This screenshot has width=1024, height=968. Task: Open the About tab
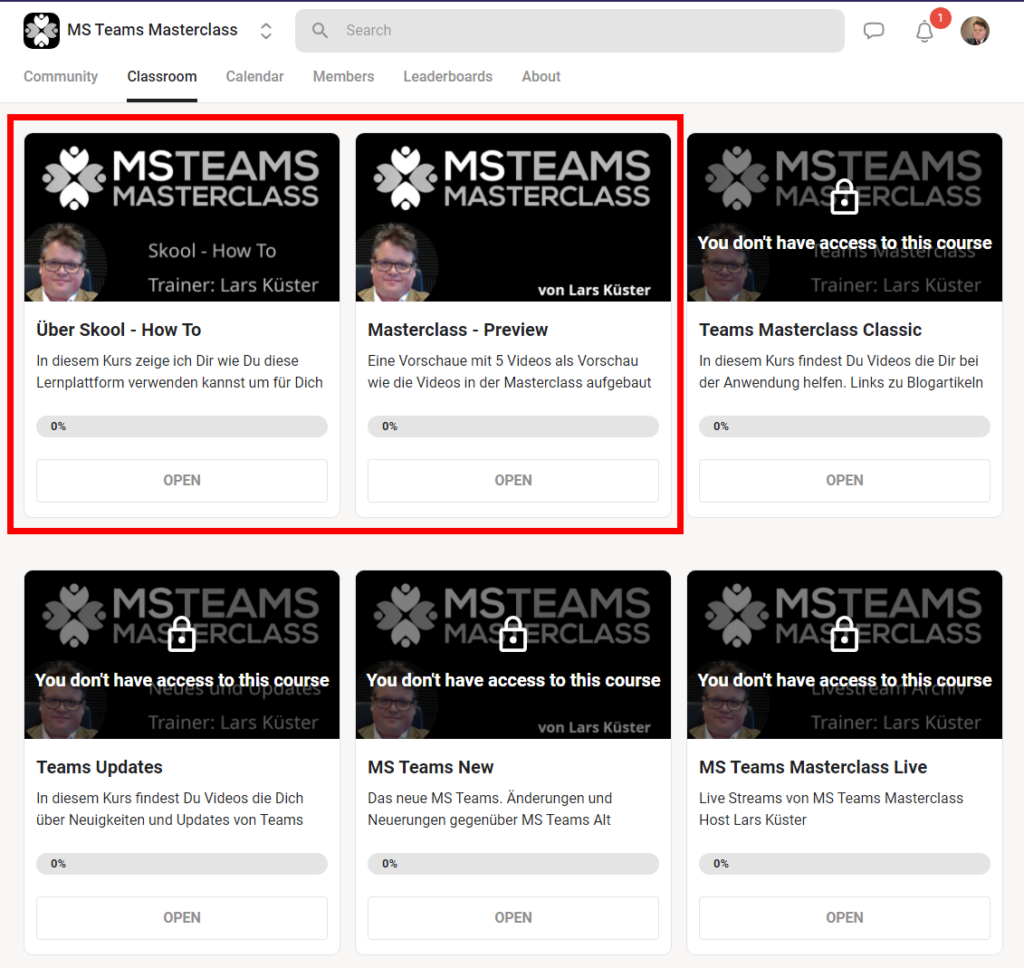point(541,76)
